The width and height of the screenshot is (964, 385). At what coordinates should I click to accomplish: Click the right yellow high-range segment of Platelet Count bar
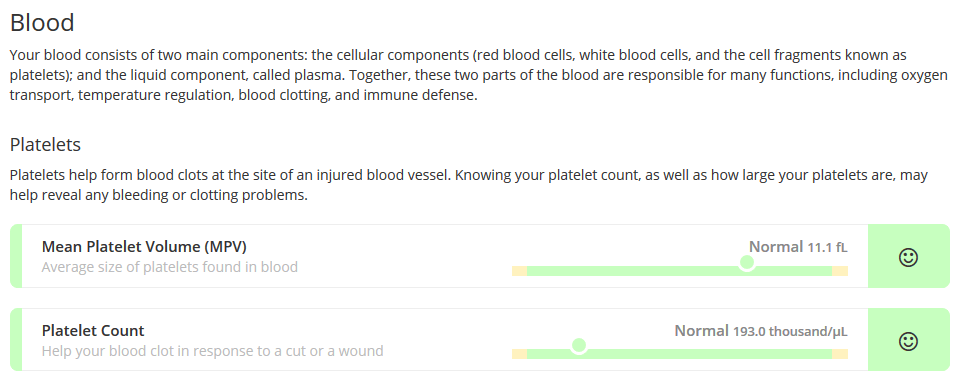[x=840, y=354]
